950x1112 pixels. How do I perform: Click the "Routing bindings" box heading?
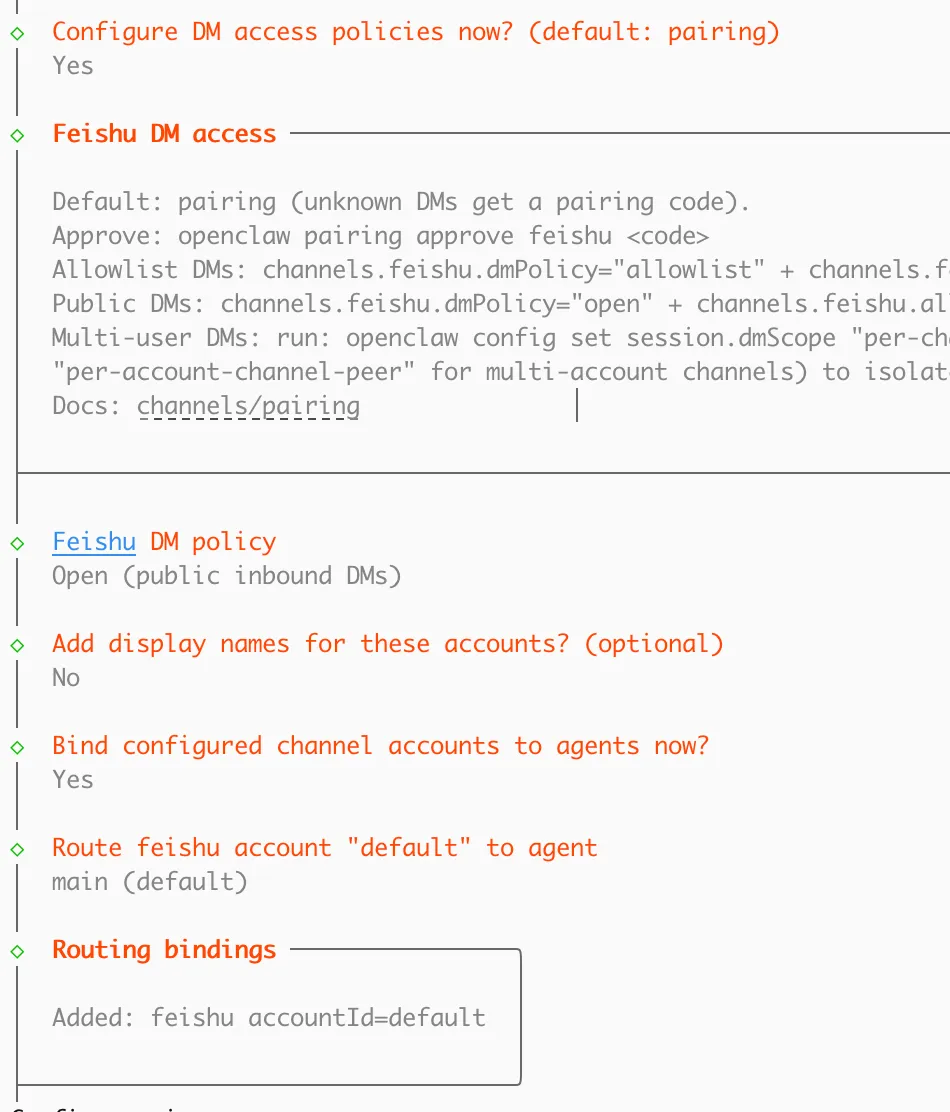coord(164,950)
